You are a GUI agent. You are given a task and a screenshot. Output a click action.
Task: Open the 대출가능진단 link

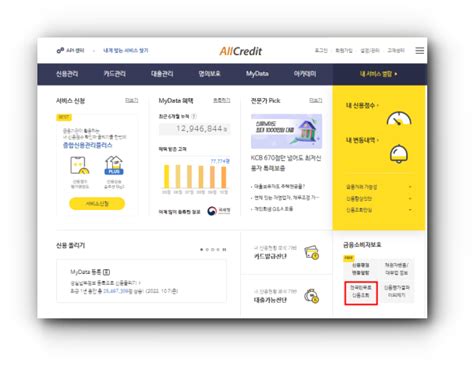[x=270, y=300]
